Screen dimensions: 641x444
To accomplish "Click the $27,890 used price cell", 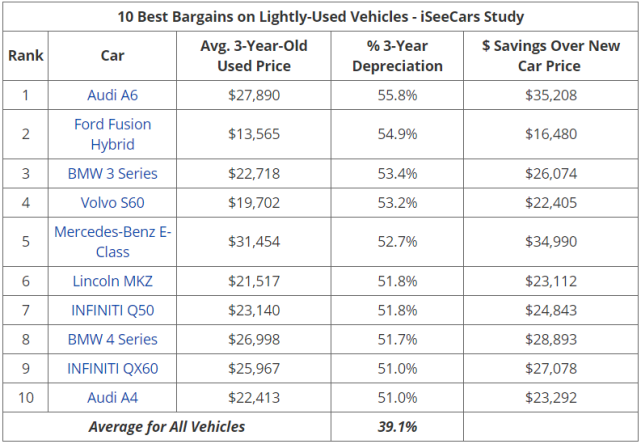I will point(254,95).
